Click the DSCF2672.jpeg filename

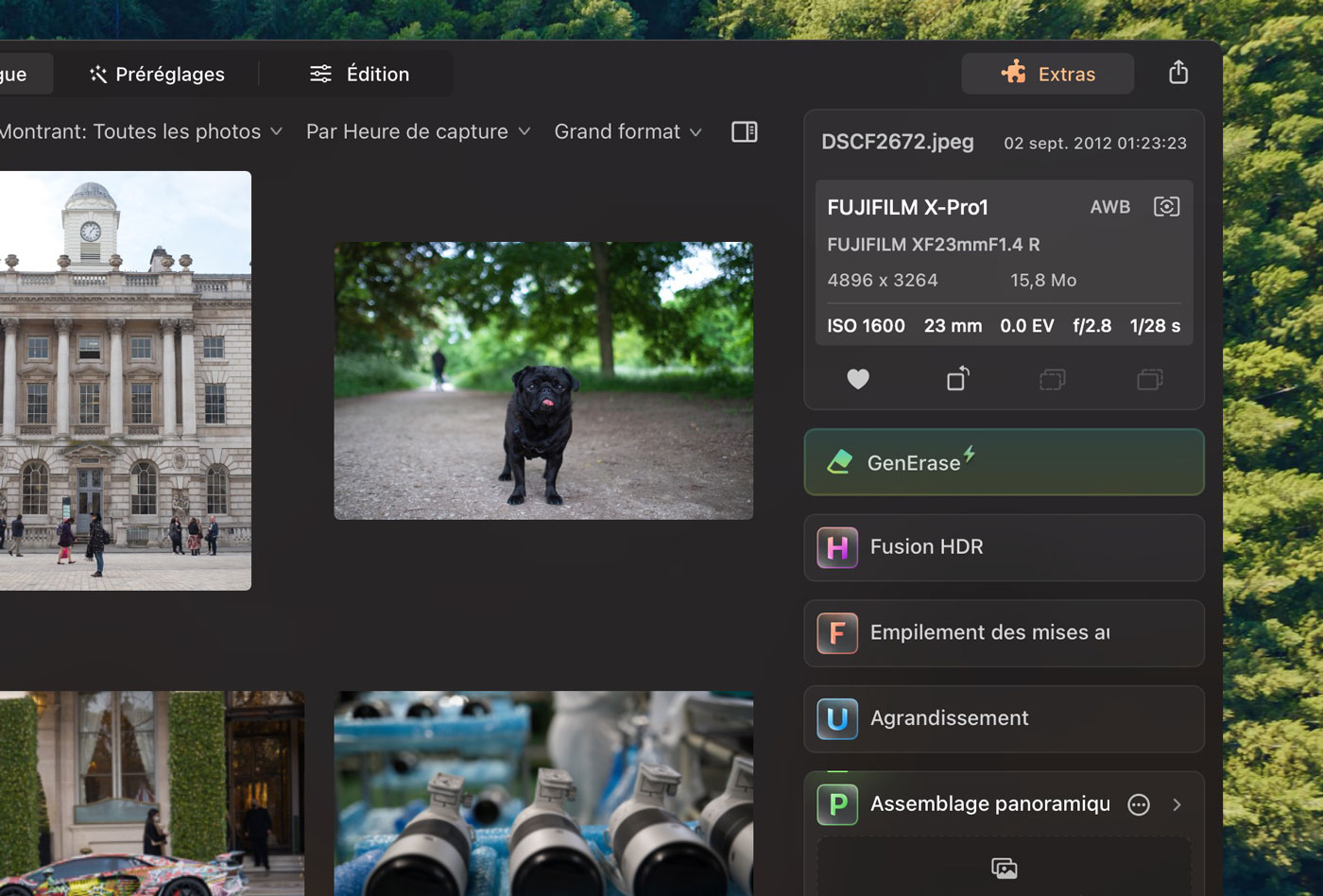click(898, 142)
